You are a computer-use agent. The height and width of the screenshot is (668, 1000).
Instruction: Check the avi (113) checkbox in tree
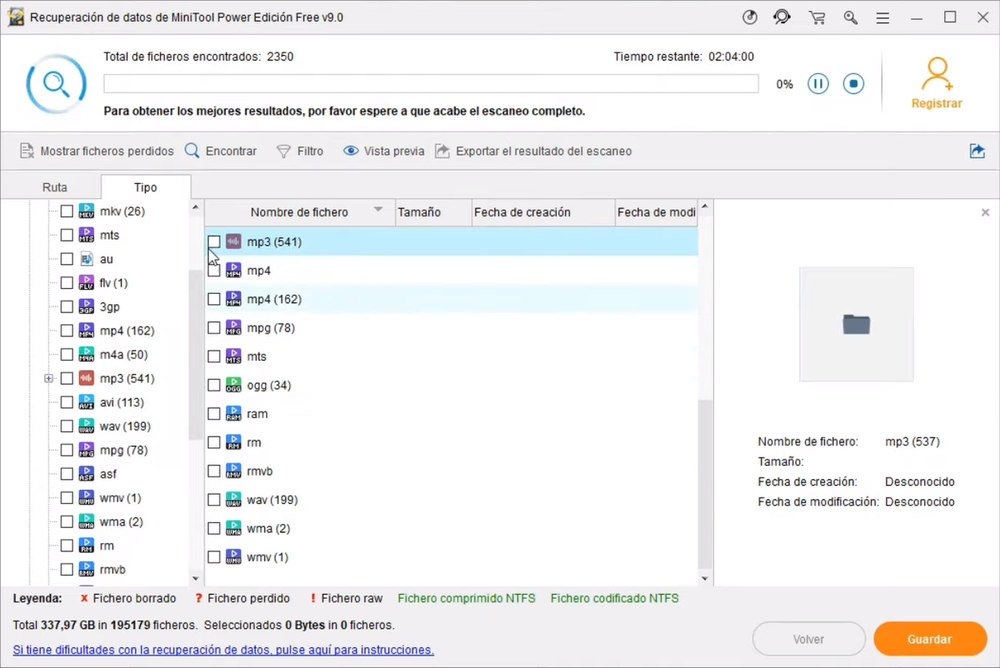tap(67, 402)
